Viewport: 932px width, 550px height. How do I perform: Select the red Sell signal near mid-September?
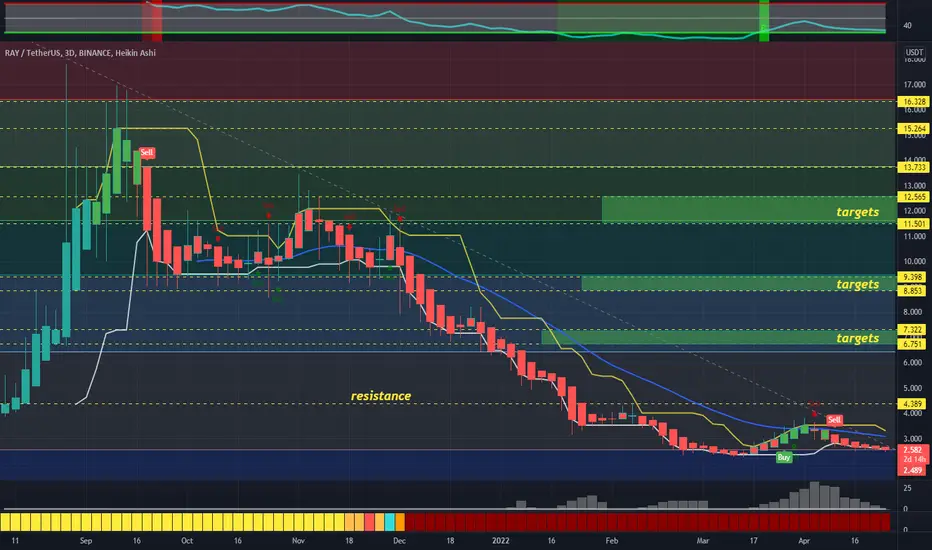coord(147,153)
